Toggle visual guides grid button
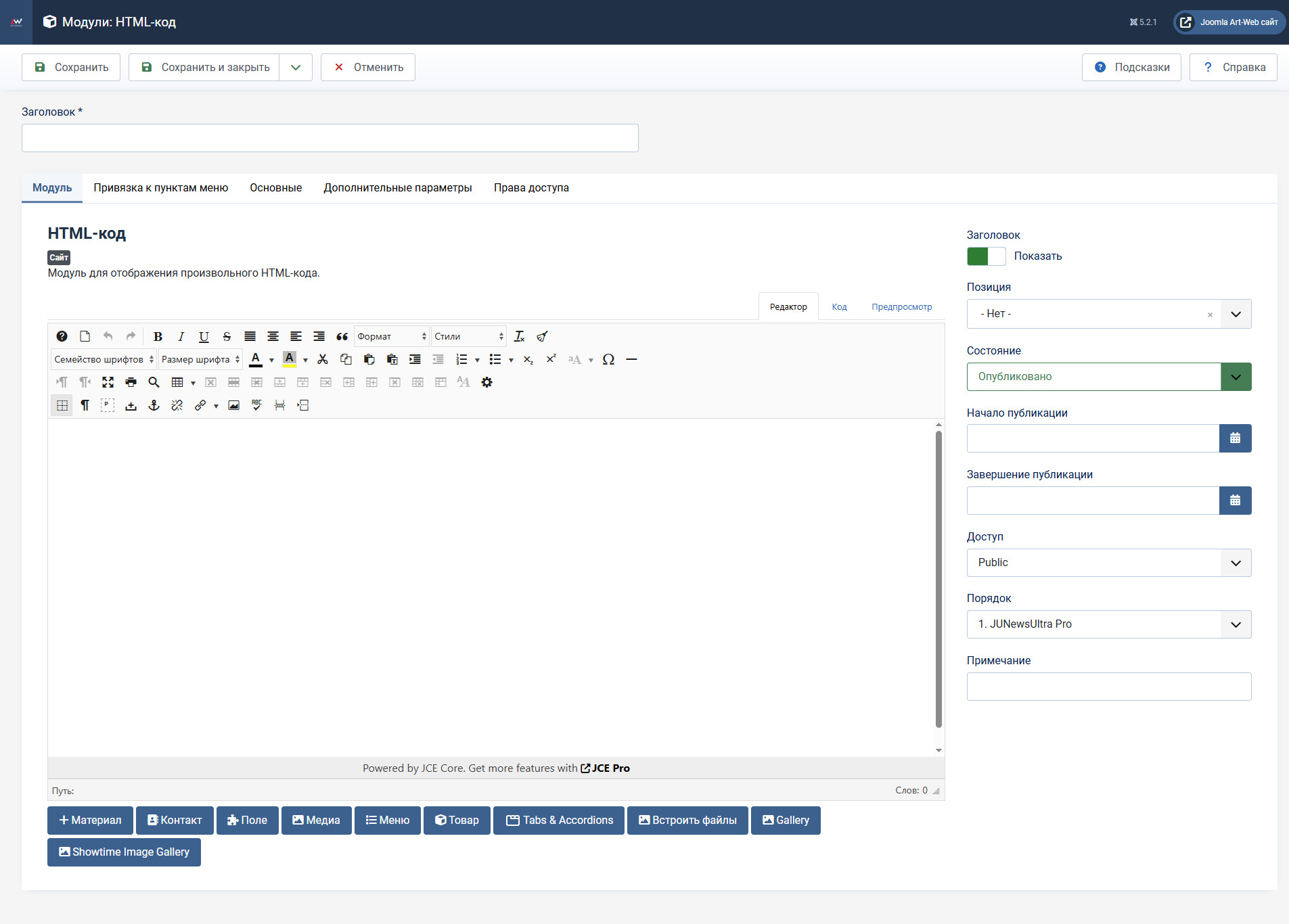Image resolution: width=1289 pixels, height=924 pixels. point(62,405)
